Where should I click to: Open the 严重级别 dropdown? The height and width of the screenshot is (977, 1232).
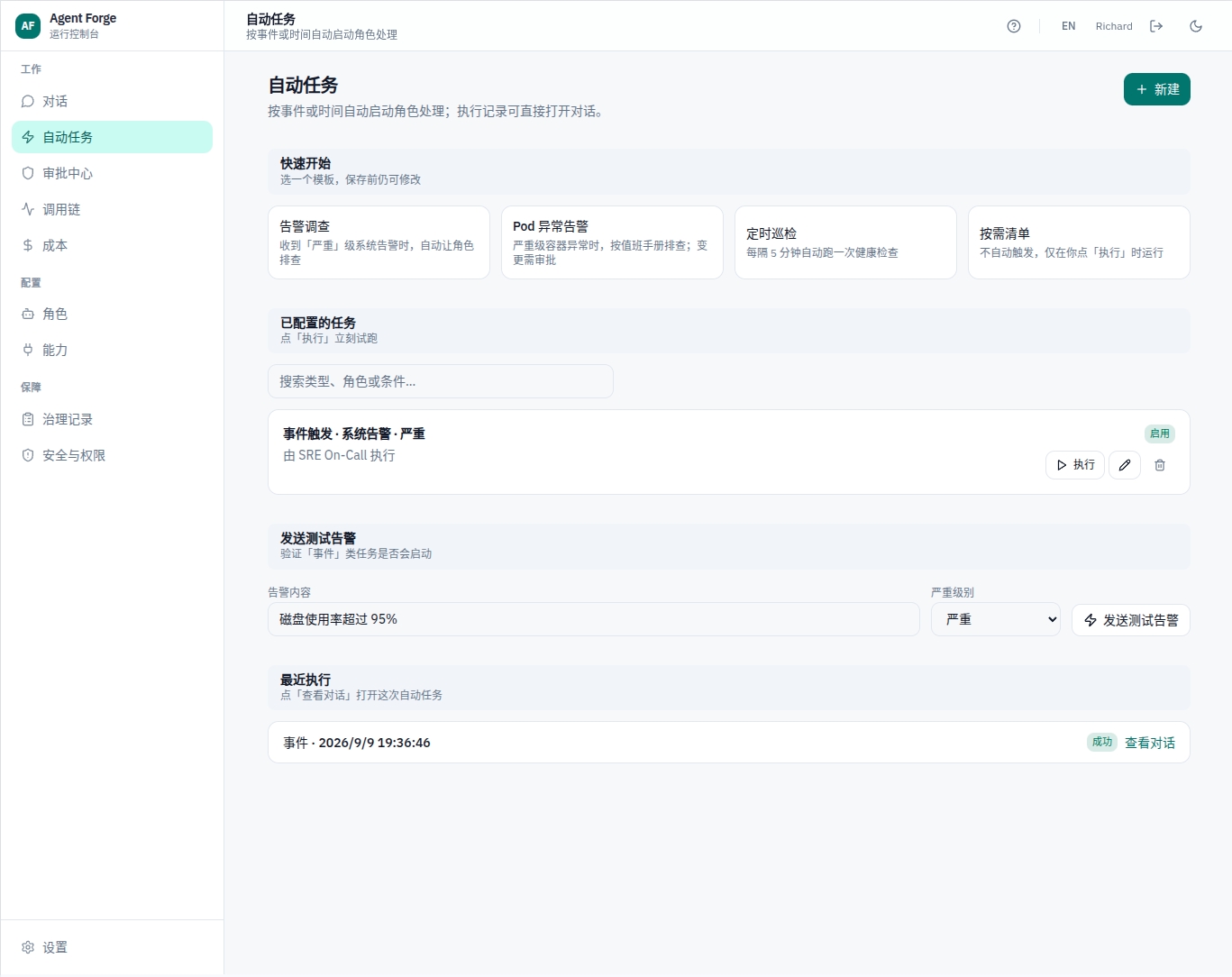[x=996, y=619]
